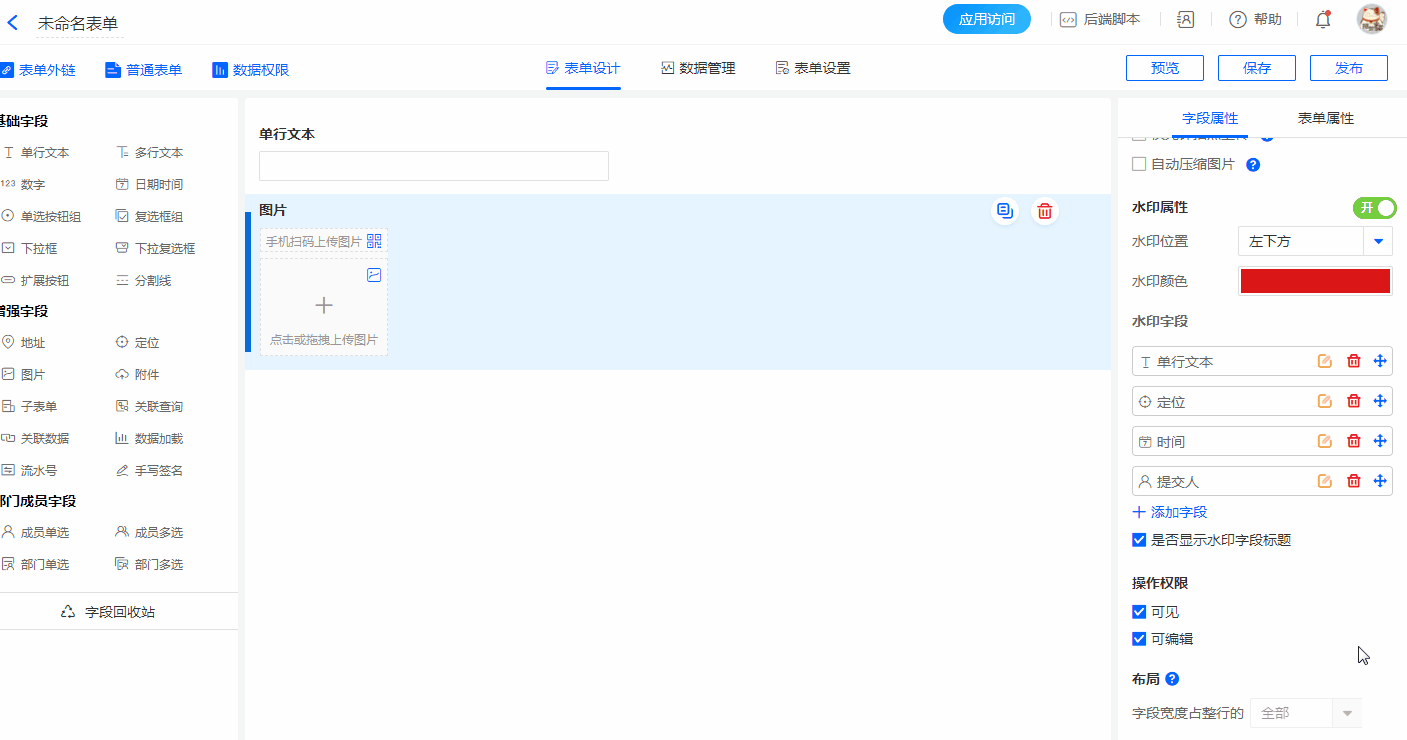Click help icon next to 自动压缩图片
The height and width of the screenshot is (740, 1407).
pos(1253,165)
